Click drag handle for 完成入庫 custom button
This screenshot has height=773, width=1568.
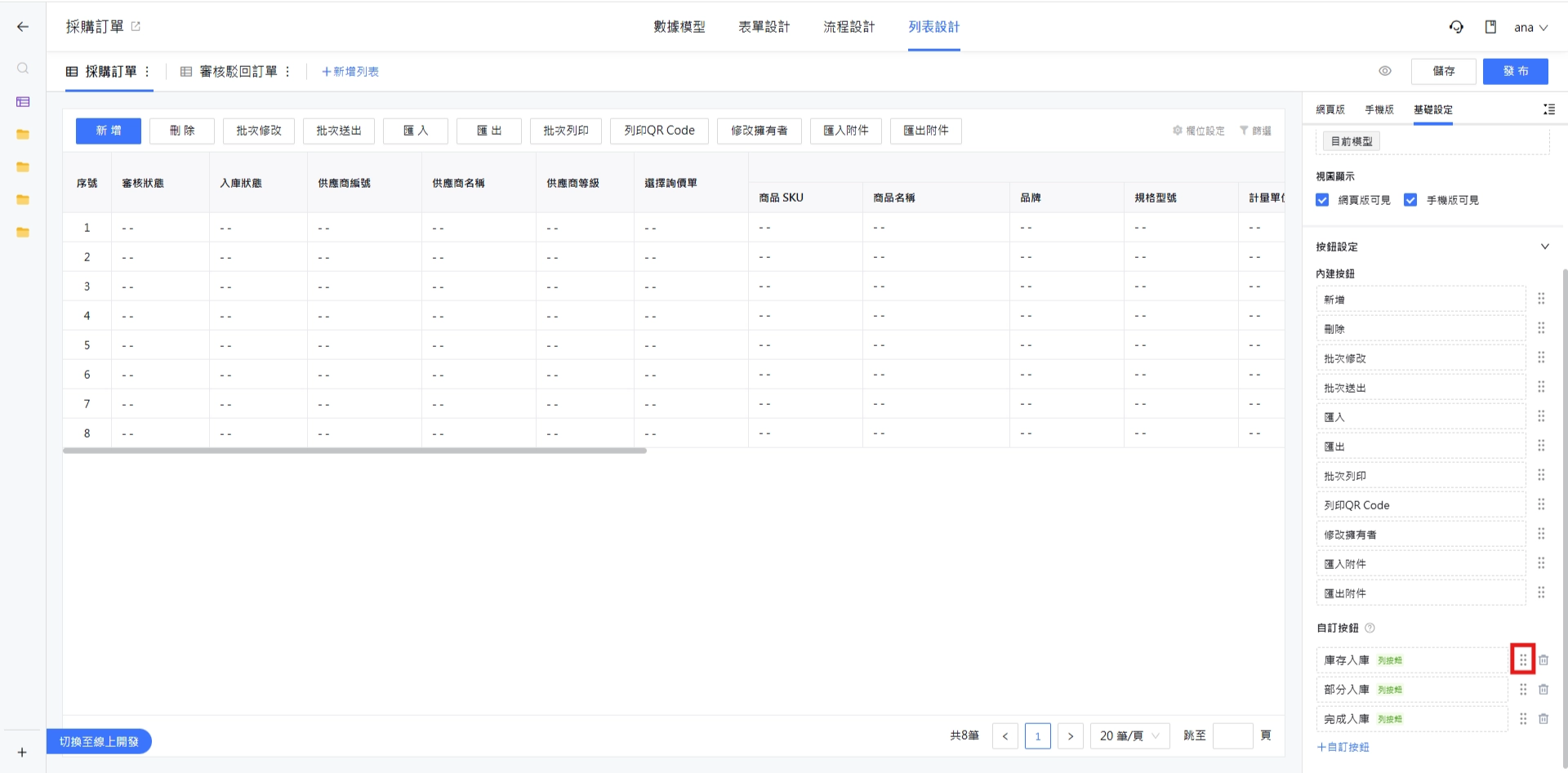1523,718
